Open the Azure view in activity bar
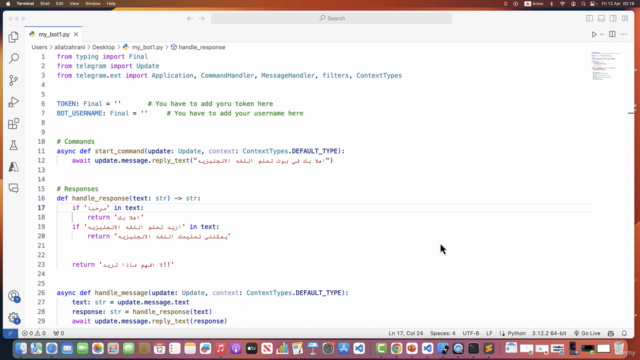The height and width of the screenshot is (360, 640). point(13,167)
